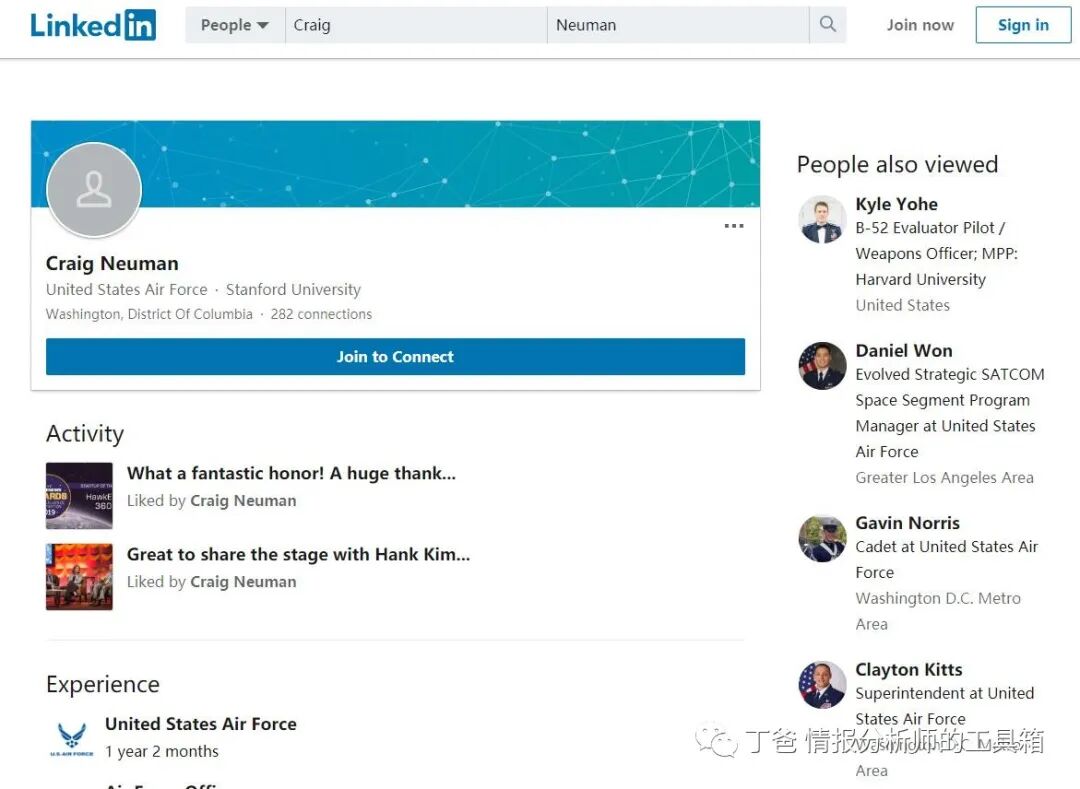Open the 'Great to share the stage' post

click(298, 555)
